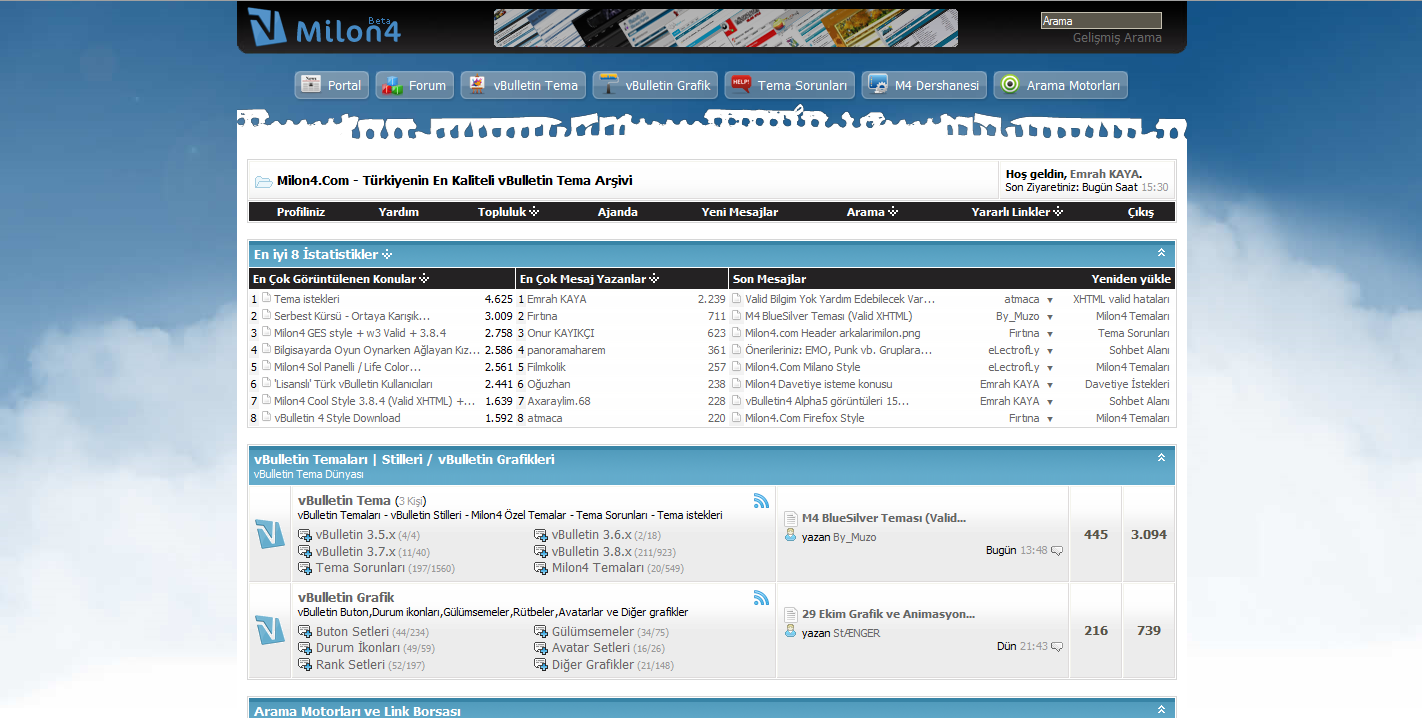Open poster Onur KAYIKÇI in top posters list
This screenshot has height=718, width=1422.
(x=561, y=333)
